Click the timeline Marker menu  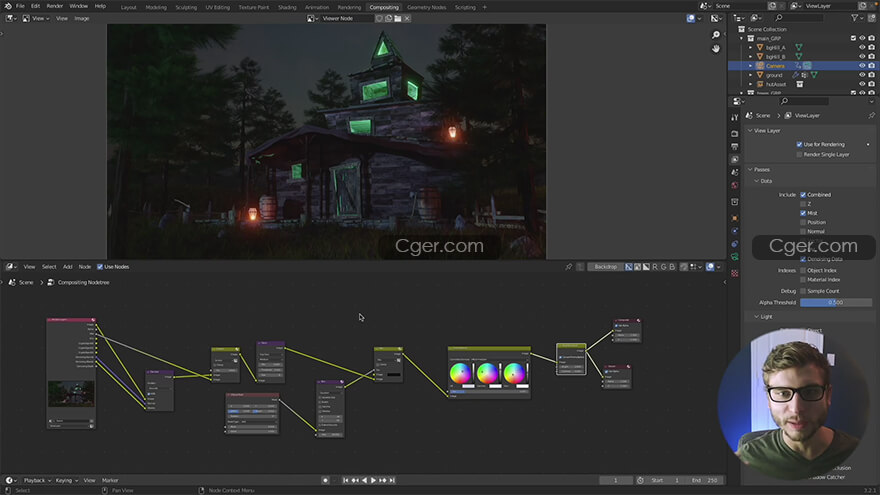(110, 480)
